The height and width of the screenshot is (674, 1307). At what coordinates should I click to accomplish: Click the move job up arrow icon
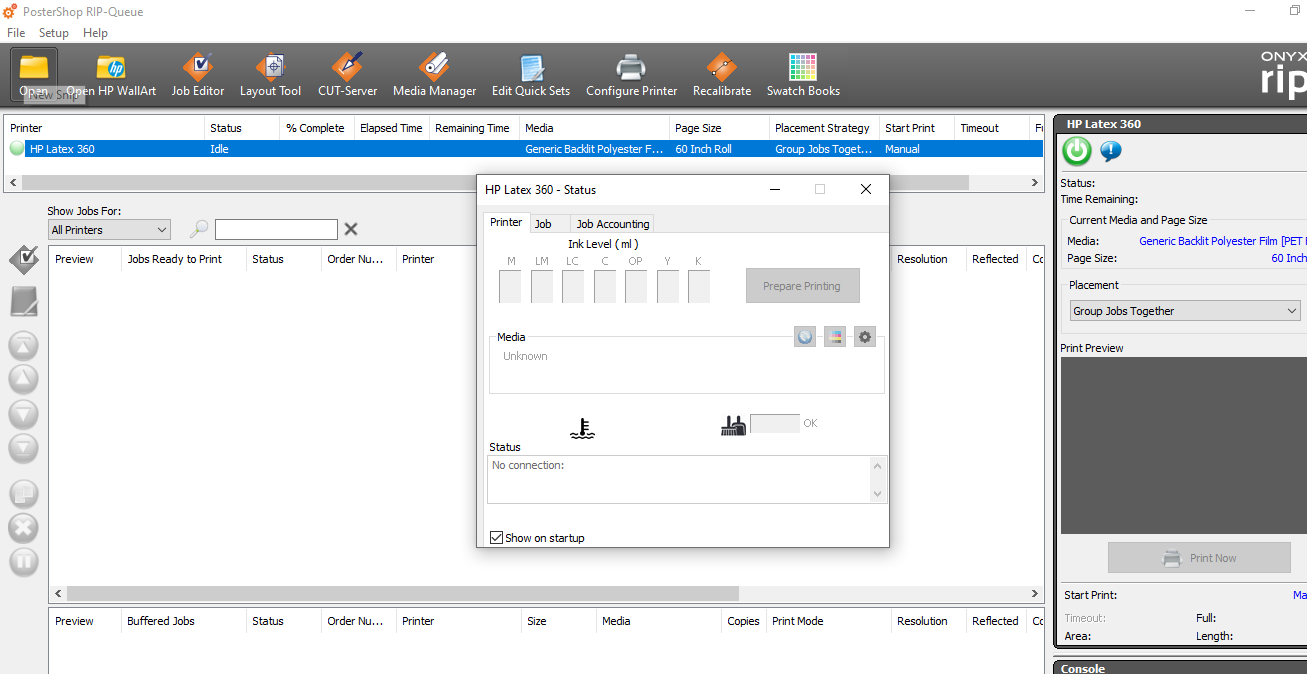click(23, 379)
